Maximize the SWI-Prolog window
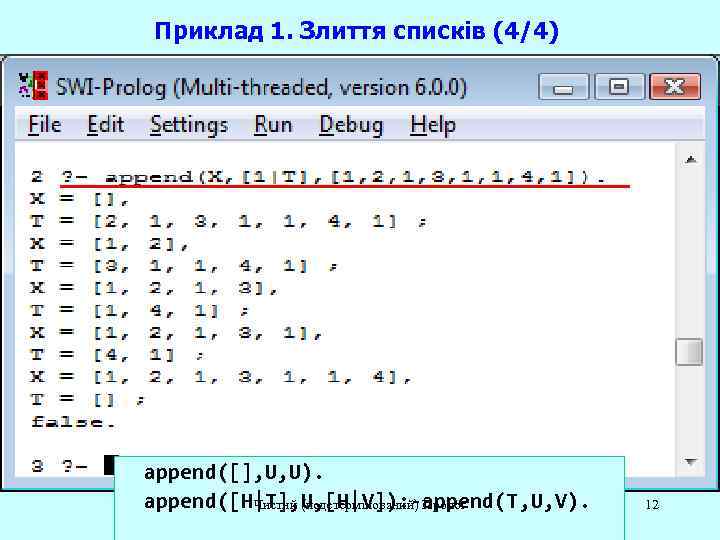The height and width of the screenshot is (540, 720). [x=619, y=86]
